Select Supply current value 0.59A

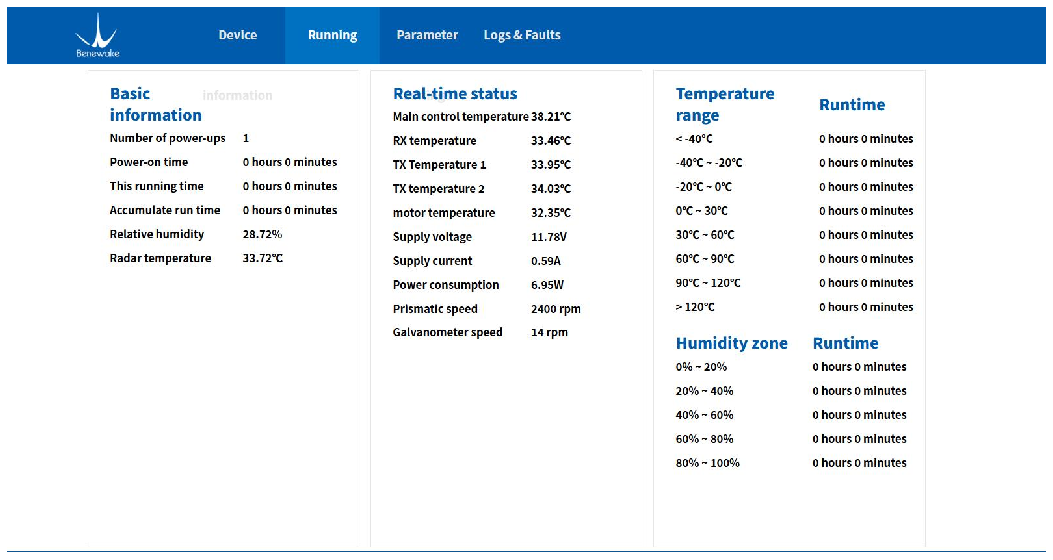click(545, 261)
